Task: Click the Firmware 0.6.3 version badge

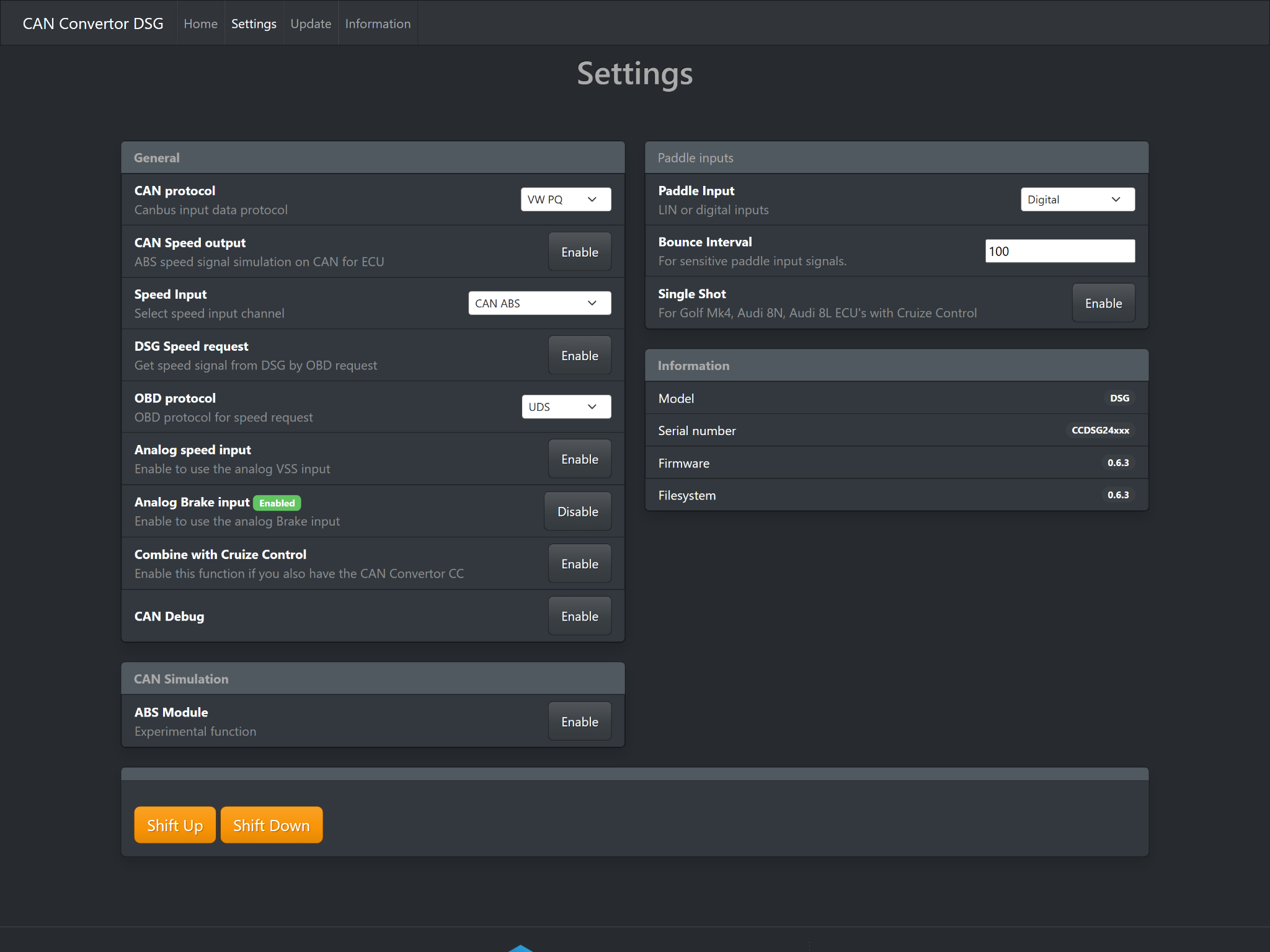Action: pos(1118,462)
